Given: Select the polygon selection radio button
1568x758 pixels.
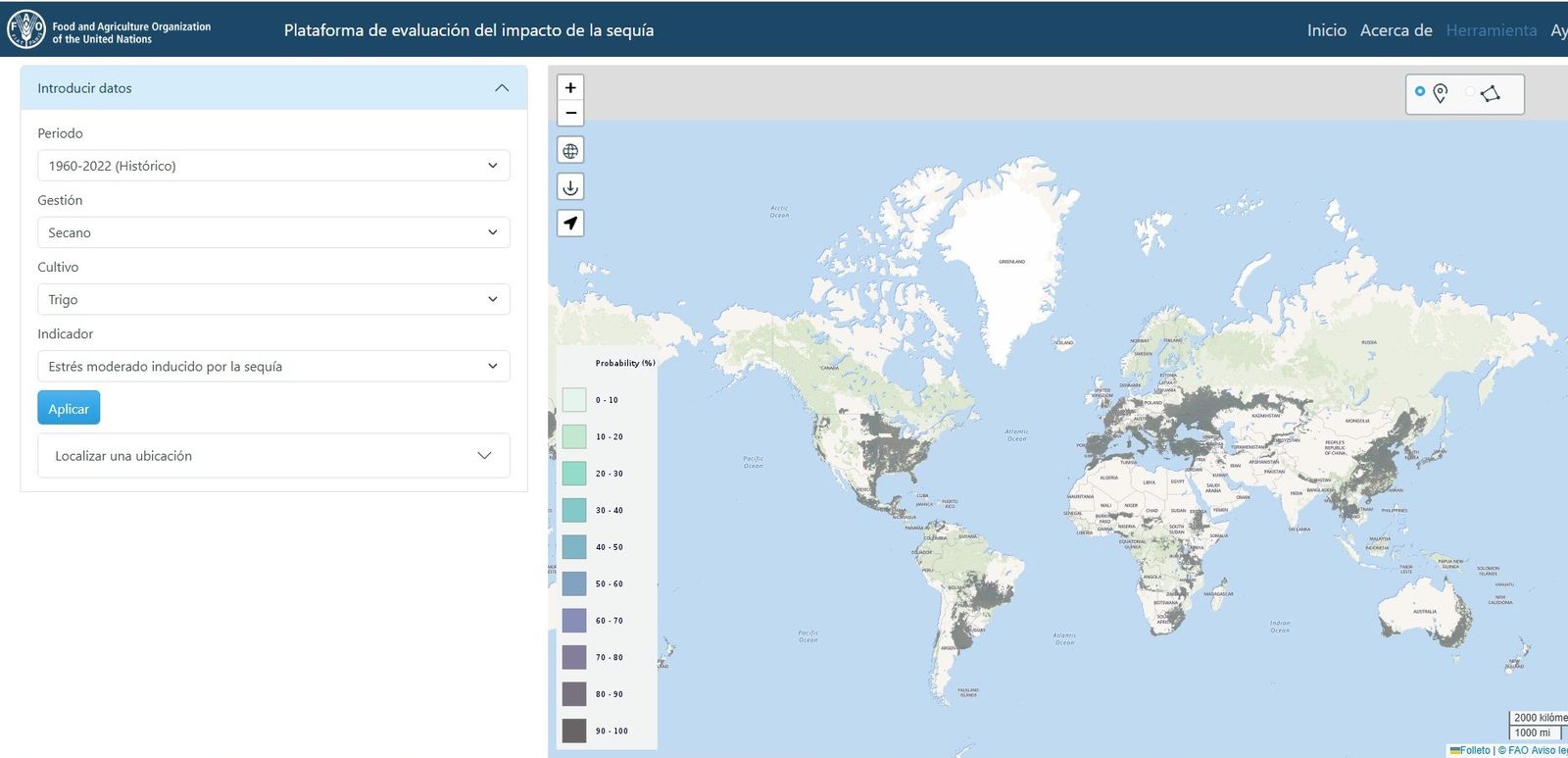Looking at the screenshot, I should click(1469, 91).
